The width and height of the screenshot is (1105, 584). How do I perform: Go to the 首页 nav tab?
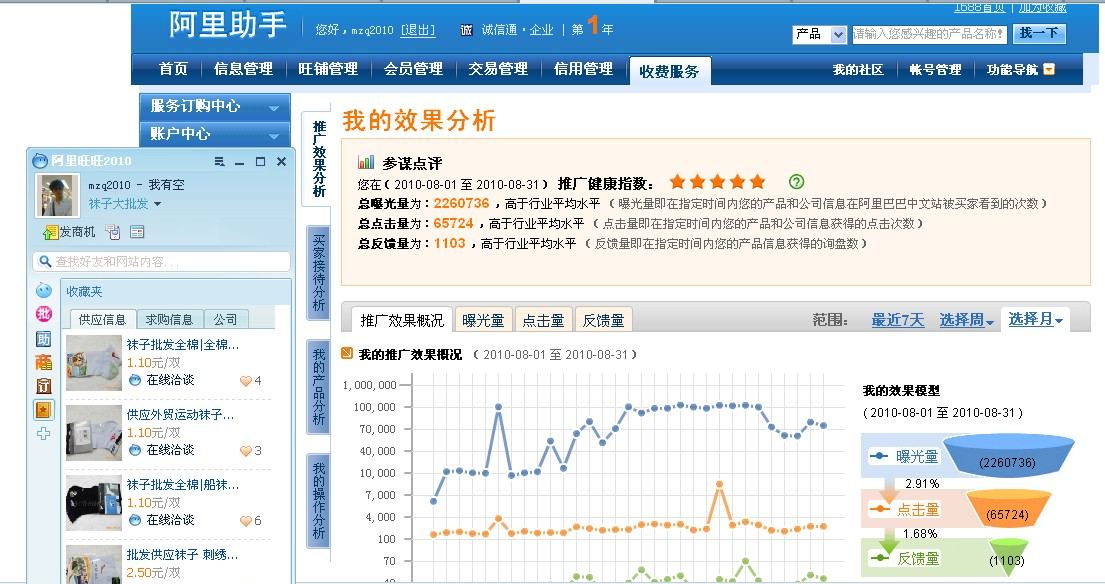click(x=173, y=68)
